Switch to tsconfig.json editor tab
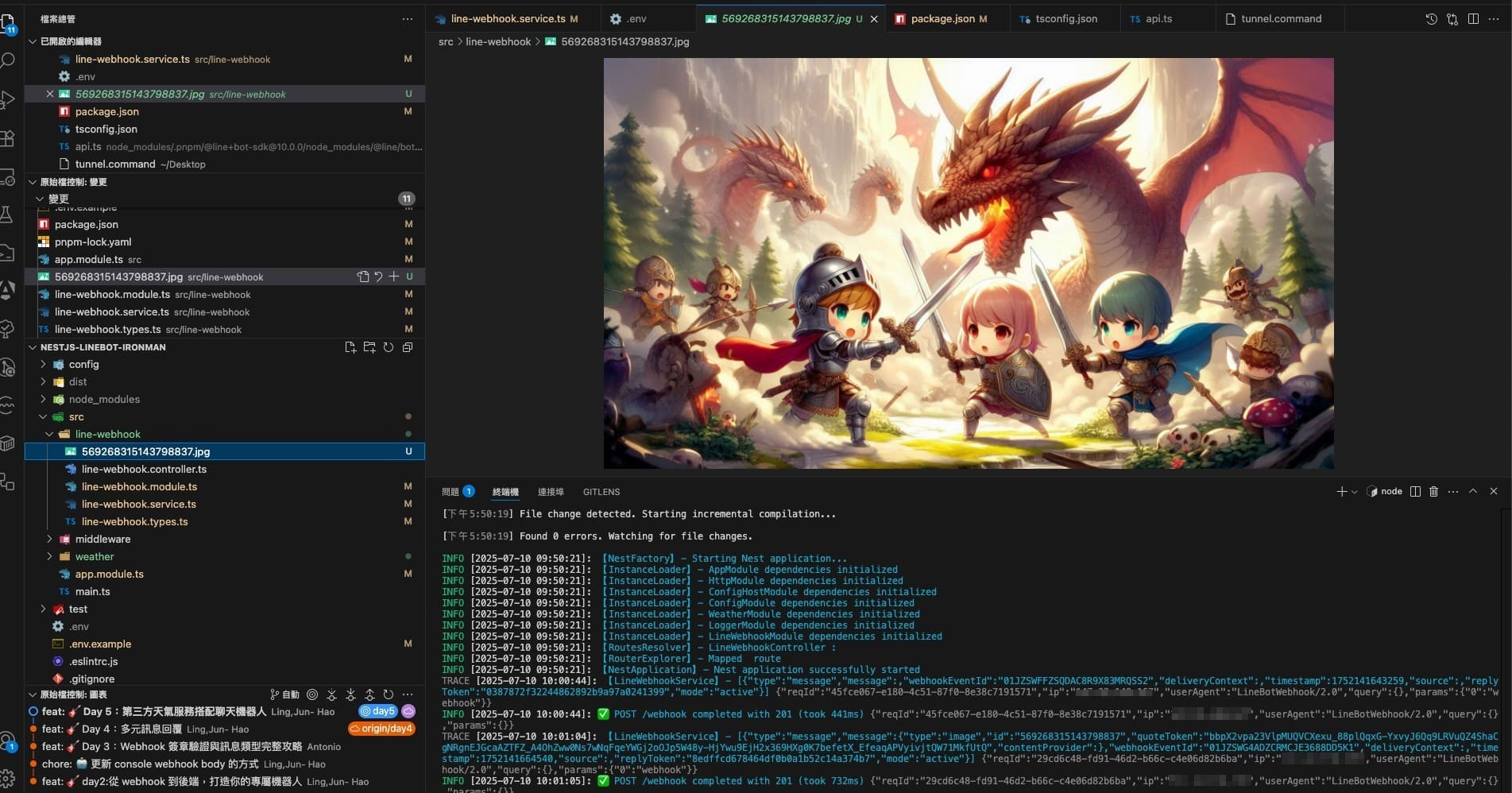Screen dimensions: 1512x793 tap(1066, 19)
